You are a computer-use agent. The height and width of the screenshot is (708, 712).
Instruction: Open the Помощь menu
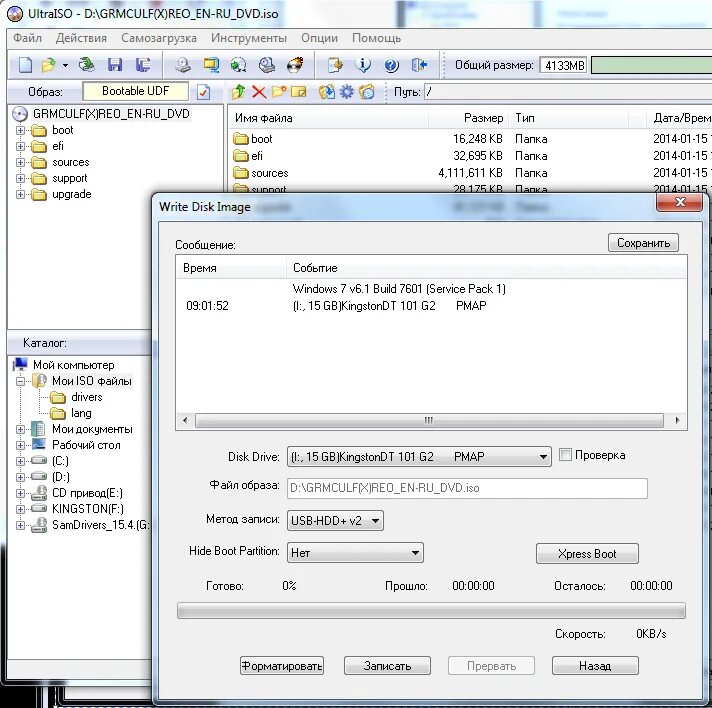pos(376,38)
